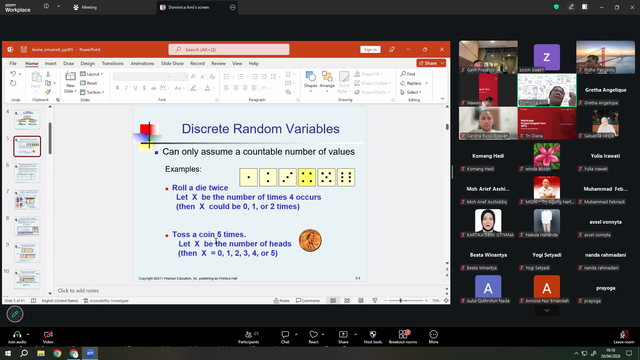Open the Layout dropdown

coord(91,74)
